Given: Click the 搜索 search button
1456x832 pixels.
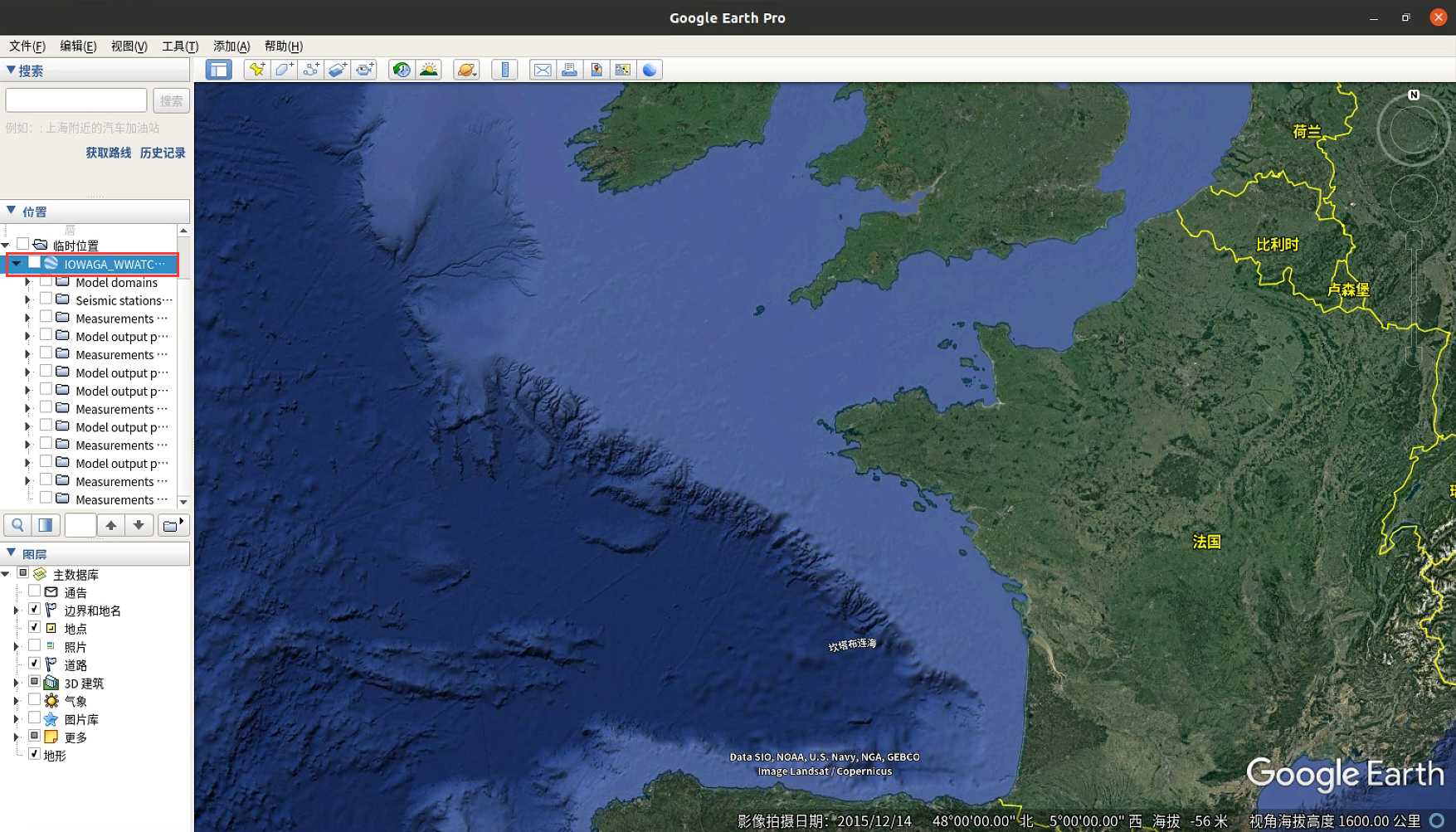Looking at the screenshot, I should 172,100.
